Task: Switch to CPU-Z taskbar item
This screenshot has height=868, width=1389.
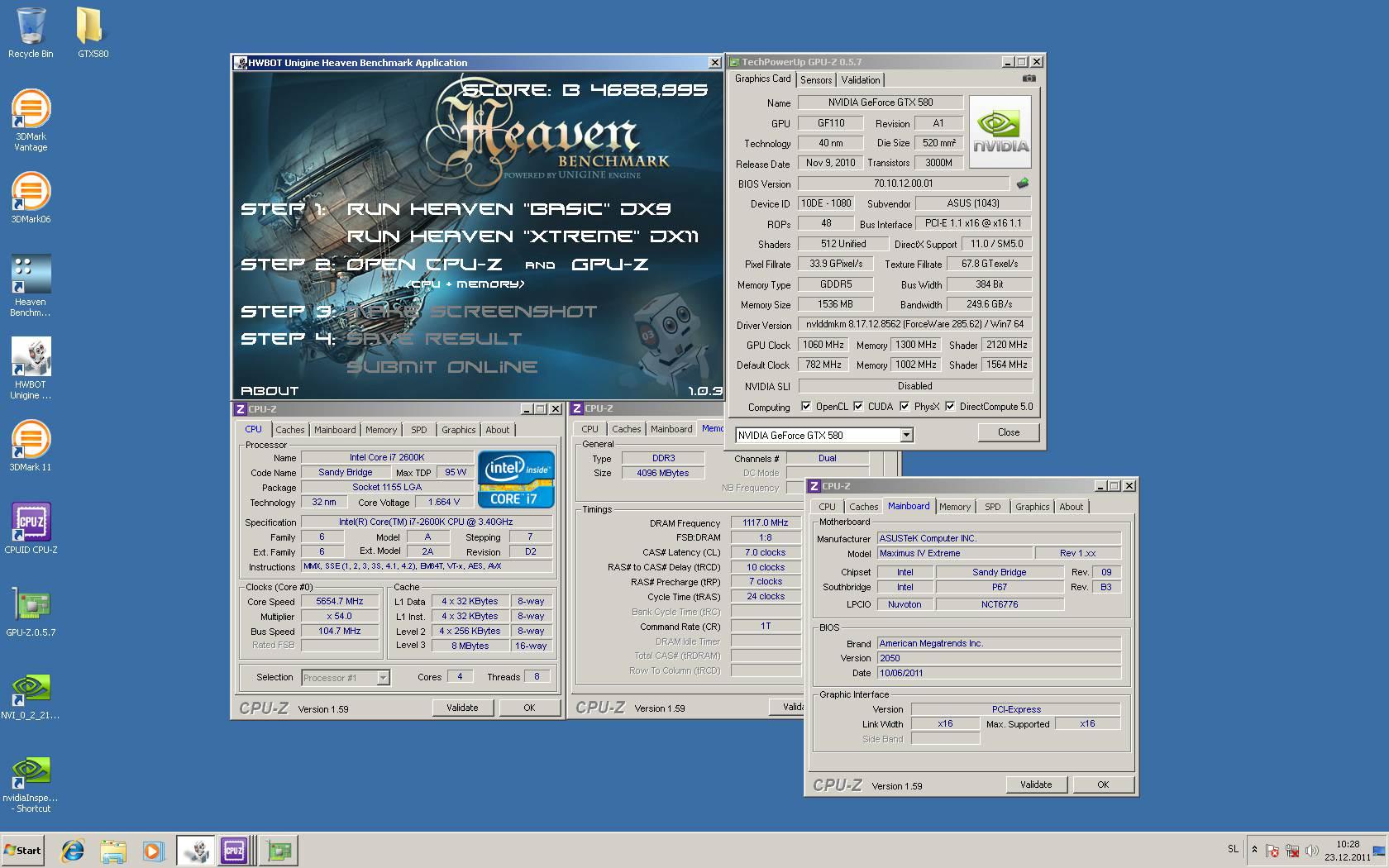Action: (x=236, y=850)
